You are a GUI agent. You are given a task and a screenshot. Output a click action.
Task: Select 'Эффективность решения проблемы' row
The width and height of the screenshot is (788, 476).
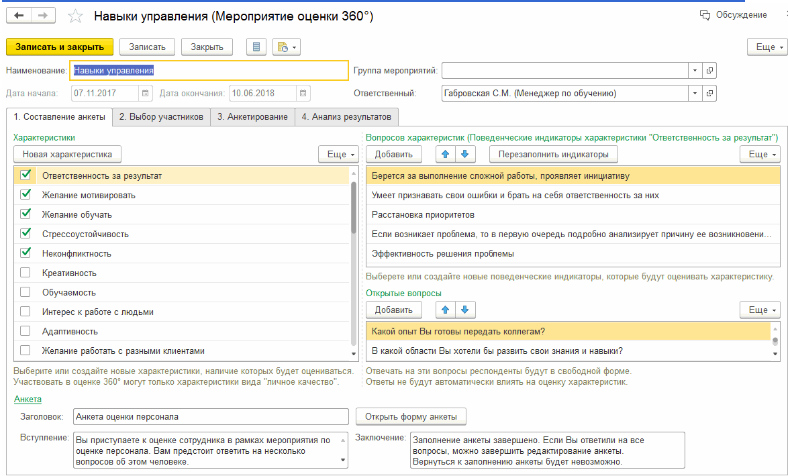coord(573,254)
